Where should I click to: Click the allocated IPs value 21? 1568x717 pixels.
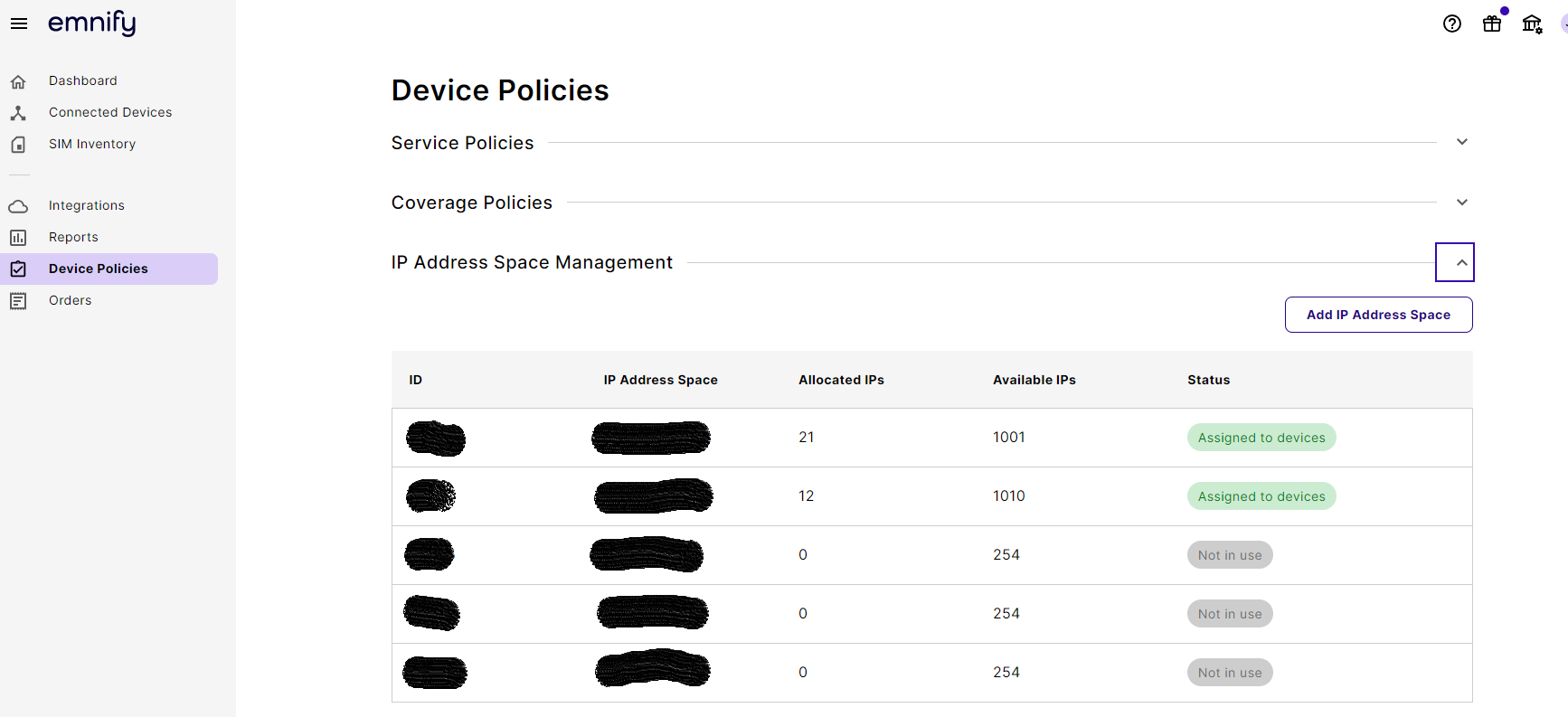(x=807, y=438)
